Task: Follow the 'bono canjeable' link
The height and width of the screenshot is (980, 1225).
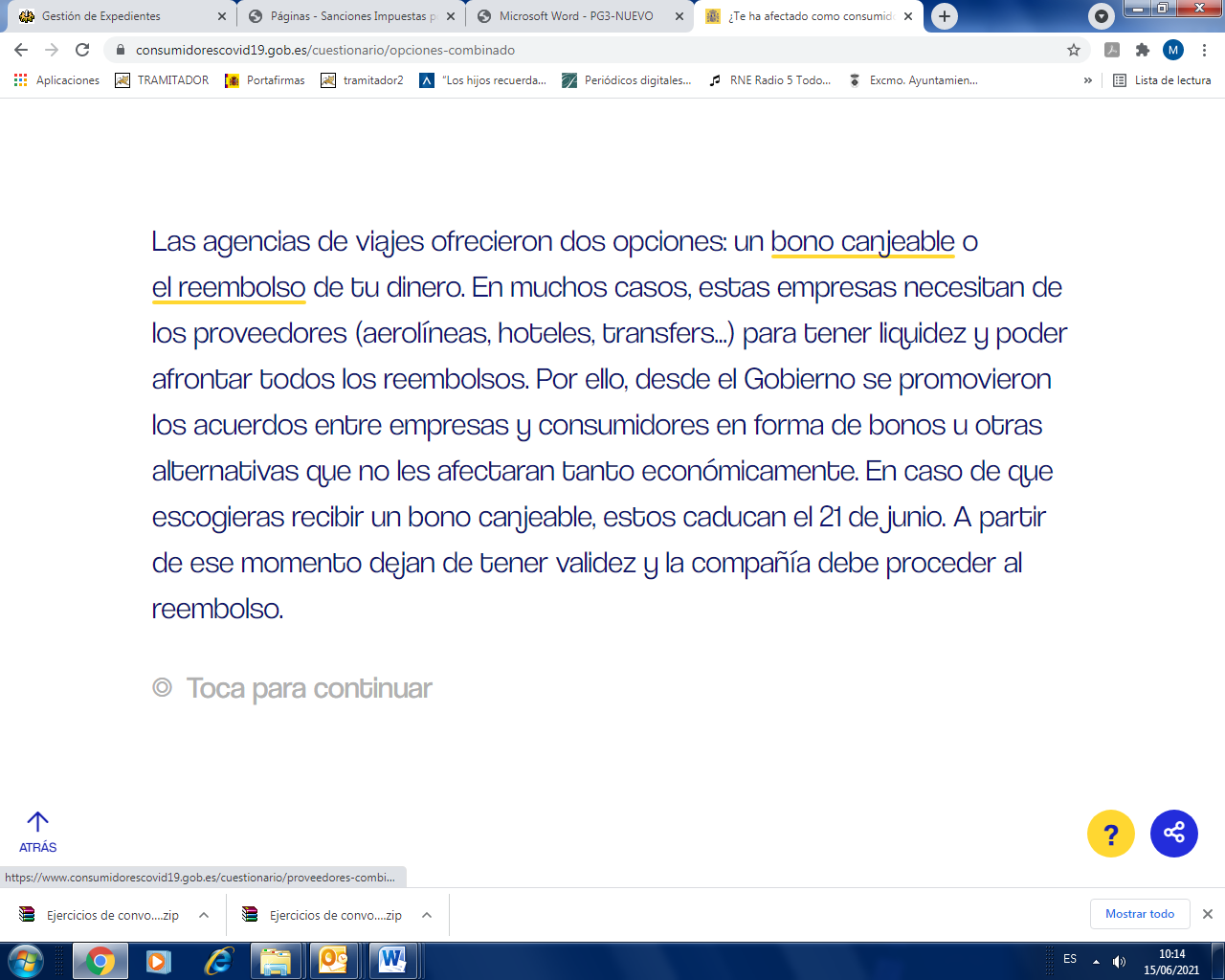Action: click(x=862, y=242)
